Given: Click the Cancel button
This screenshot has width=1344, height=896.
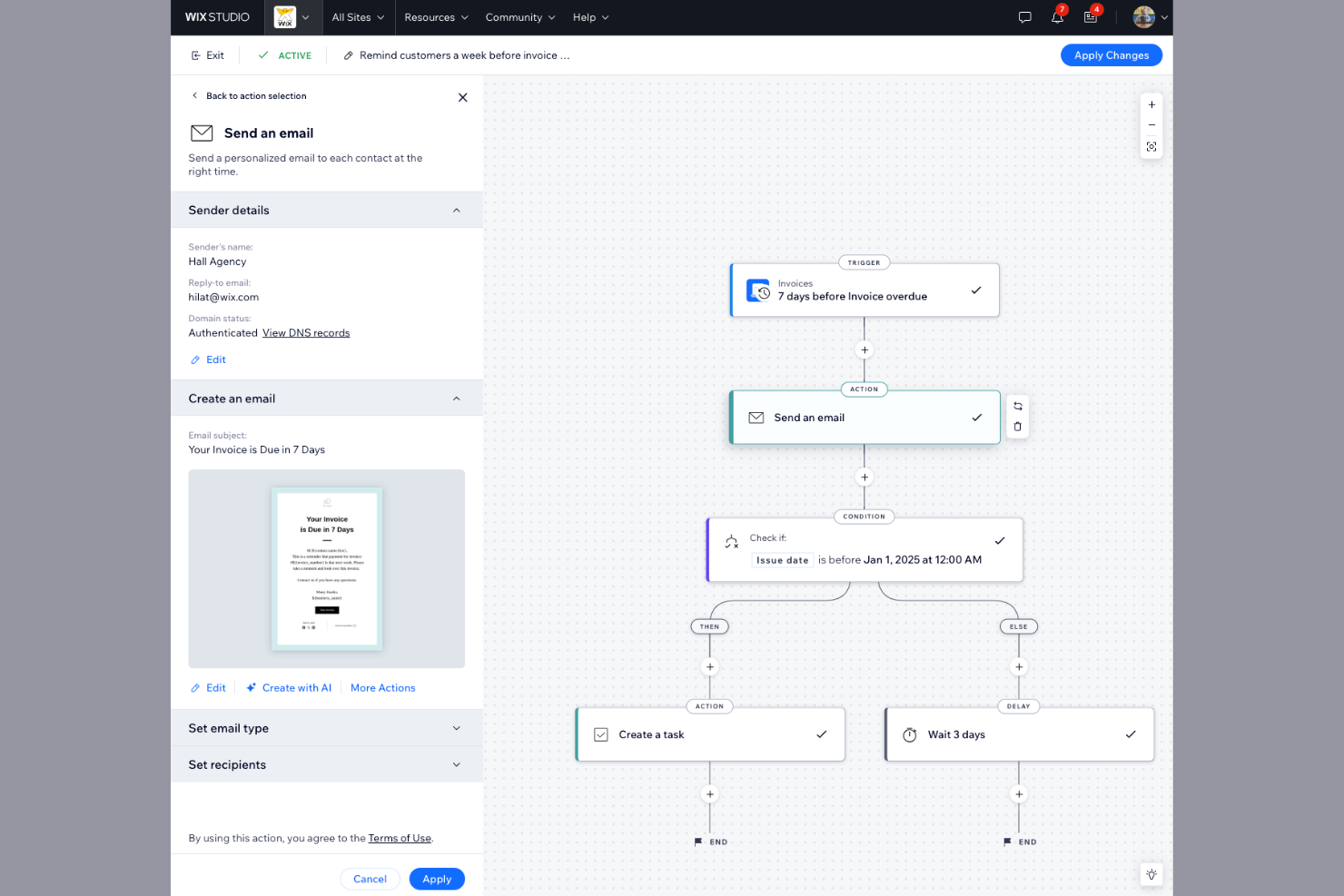Looking at the screenshot, I should [x=370, y=879].
